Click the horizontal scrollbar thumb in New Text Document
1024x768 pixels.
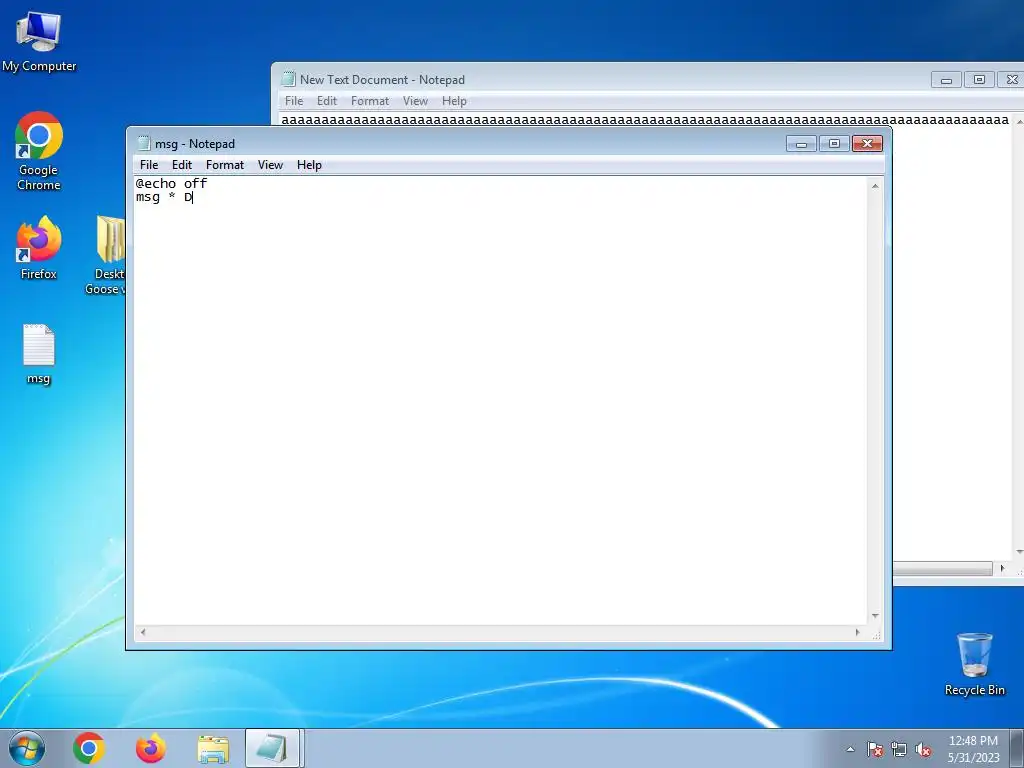(x=942, y=568)
